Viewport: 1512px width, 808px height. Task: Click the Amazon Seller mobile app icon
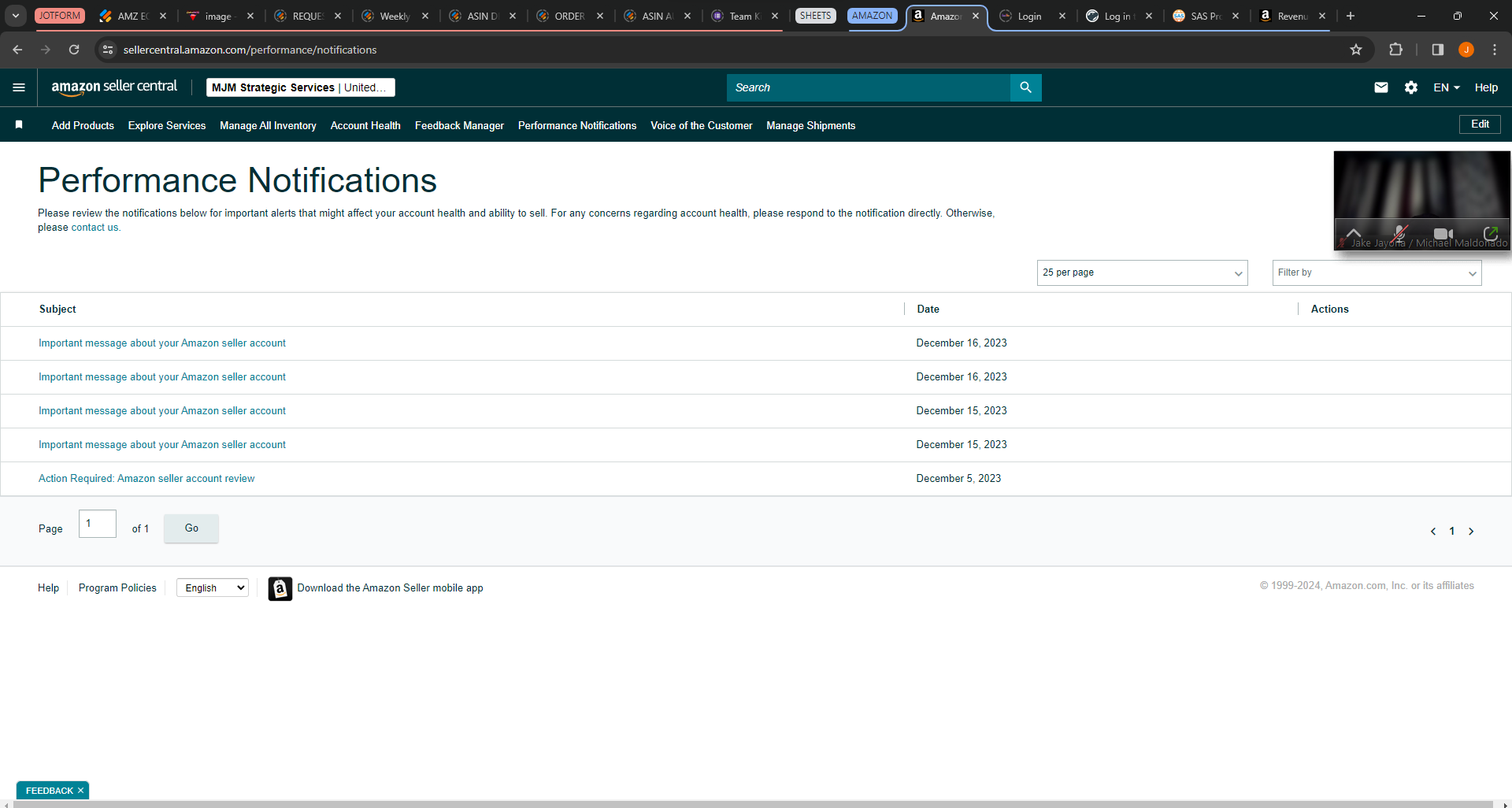point(280,588)
